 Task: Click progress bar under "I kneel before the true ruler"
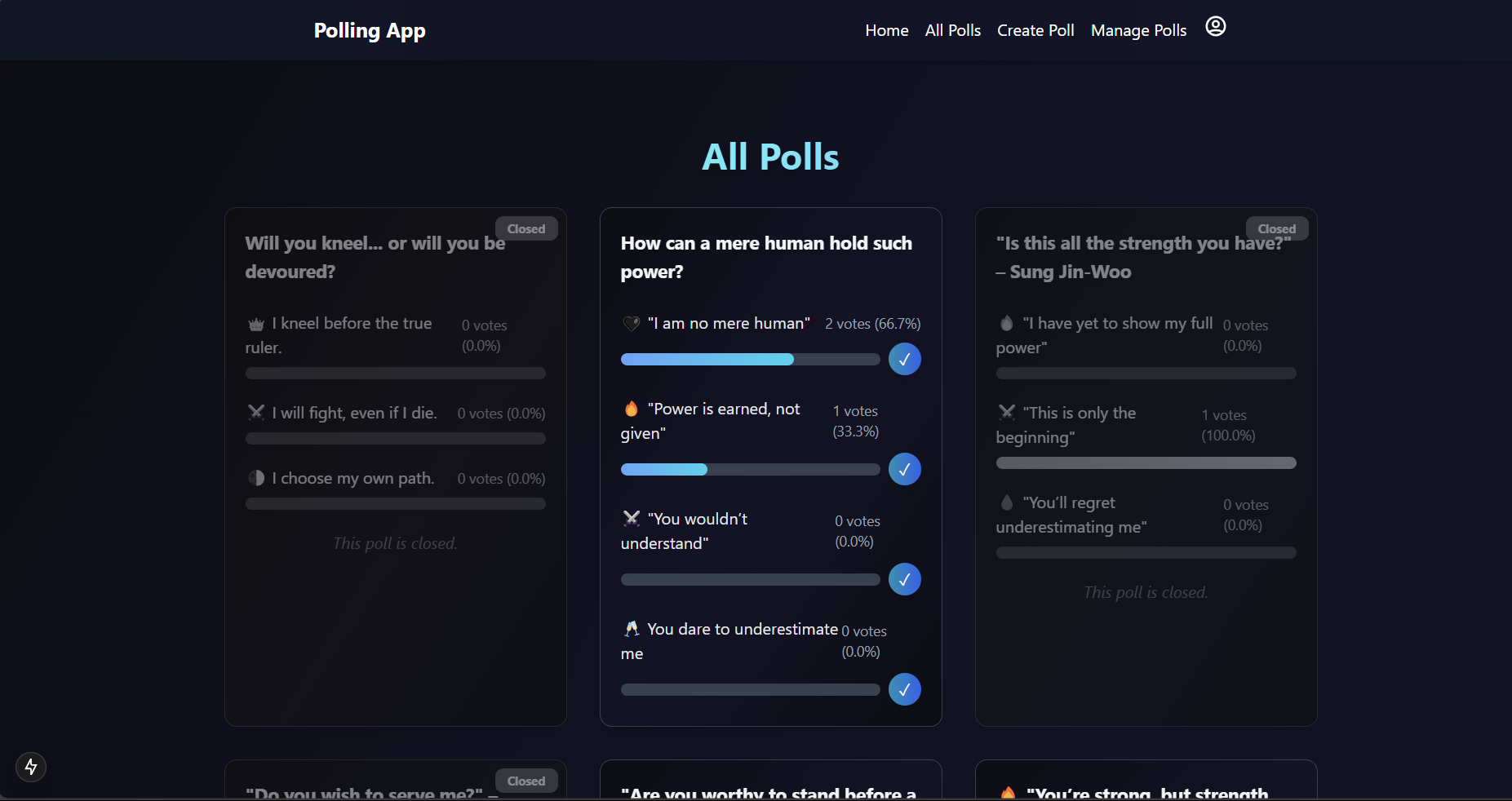[395, 373]
